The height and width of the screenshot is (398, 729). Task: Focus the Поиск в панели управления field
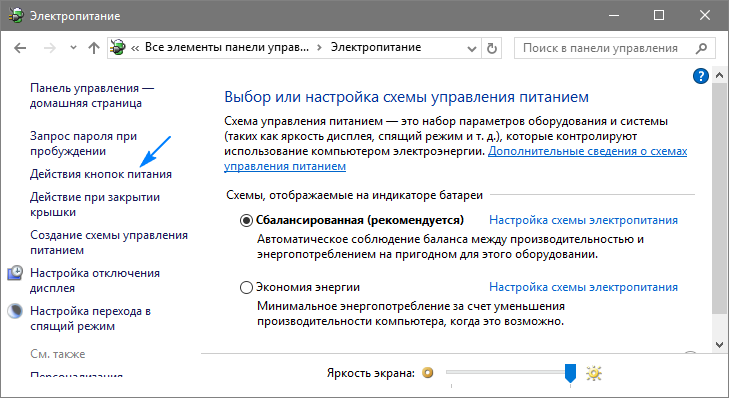(615, 48)
